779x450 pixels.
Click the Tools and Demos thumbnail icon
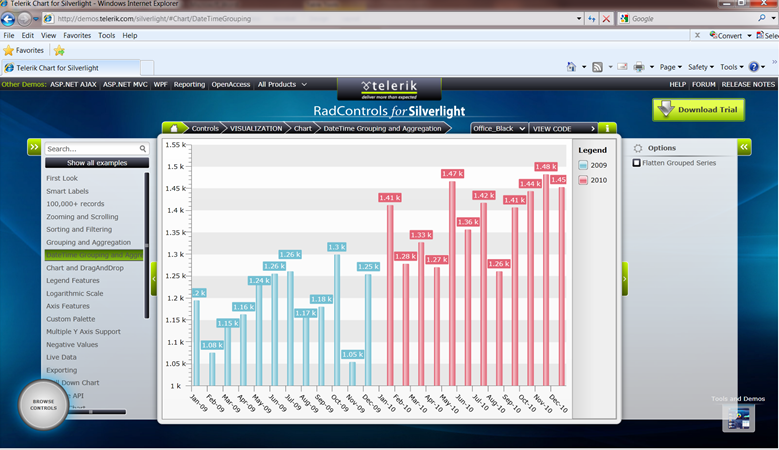coord(739,418)
